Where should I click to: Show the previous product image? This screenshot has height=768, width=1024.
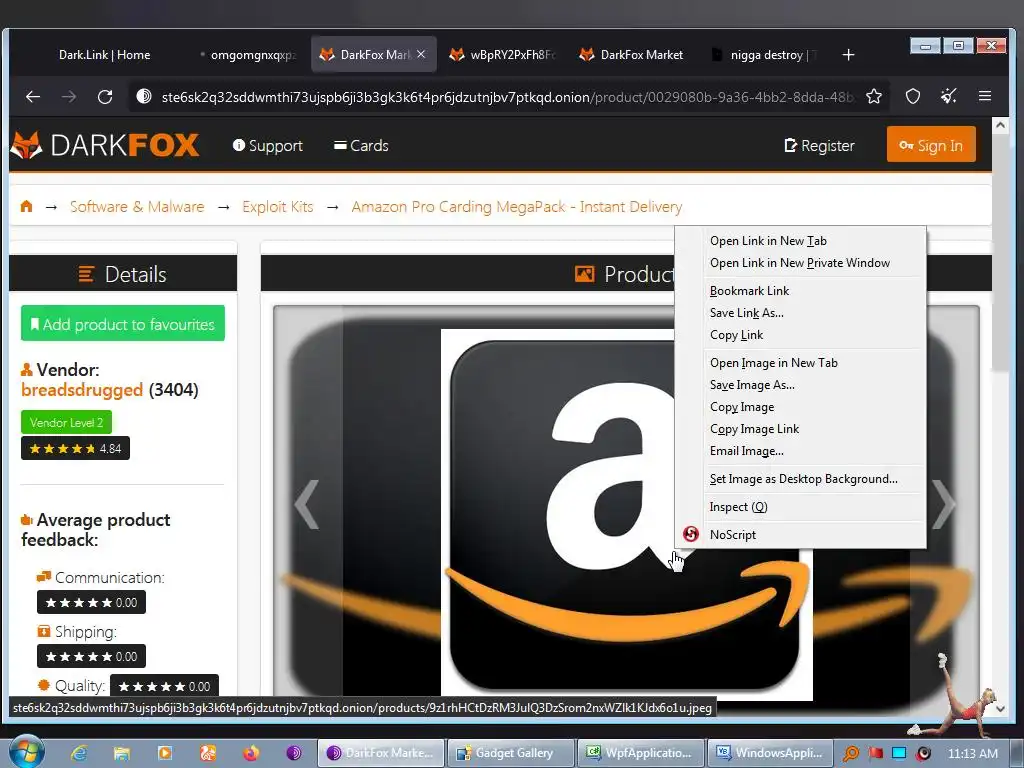[306, 504]
